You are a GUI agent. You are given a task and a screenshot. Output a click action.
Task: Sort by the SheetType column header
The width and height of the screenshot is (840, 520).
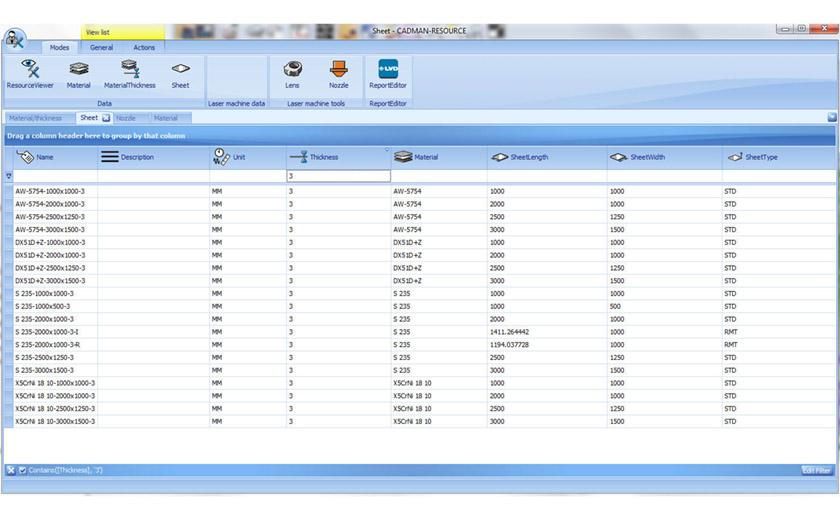[x=779, y=157]
